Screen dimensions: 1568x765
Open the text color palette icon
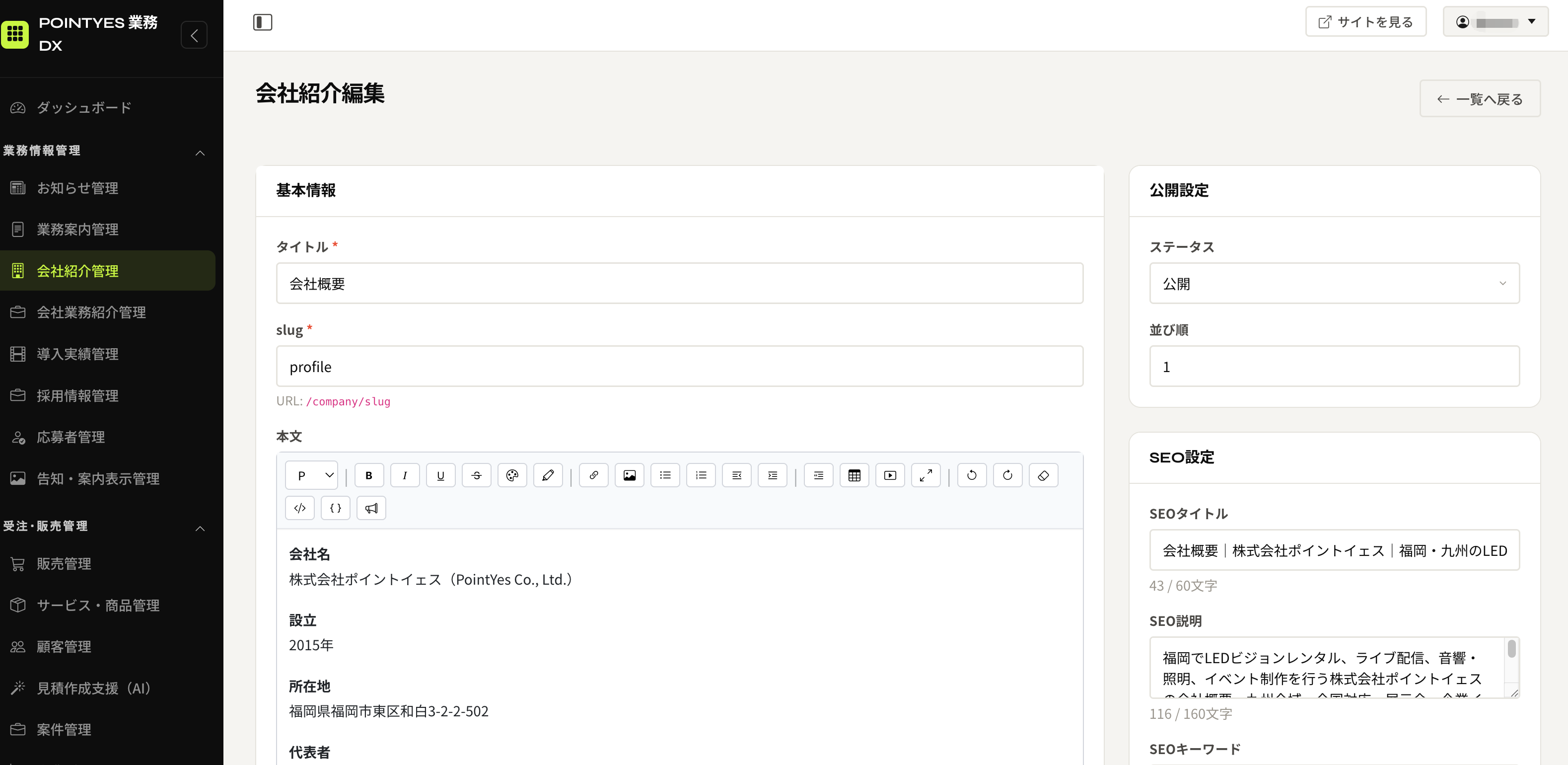pyautogui.click(x=512, y=476)
